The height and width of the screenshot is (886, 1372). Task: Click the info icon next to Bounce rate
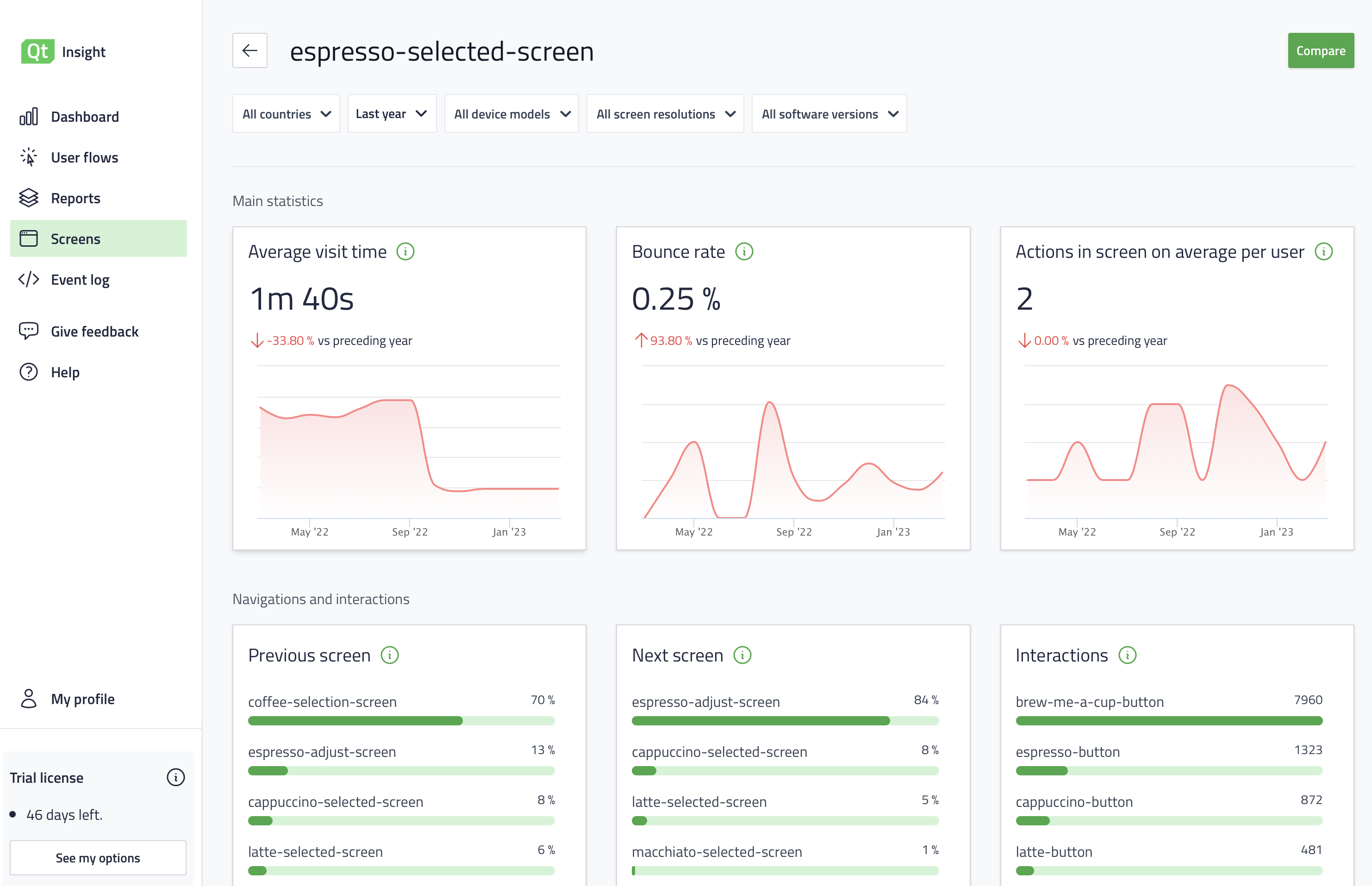pyautogui.click(x=744, y=251)
